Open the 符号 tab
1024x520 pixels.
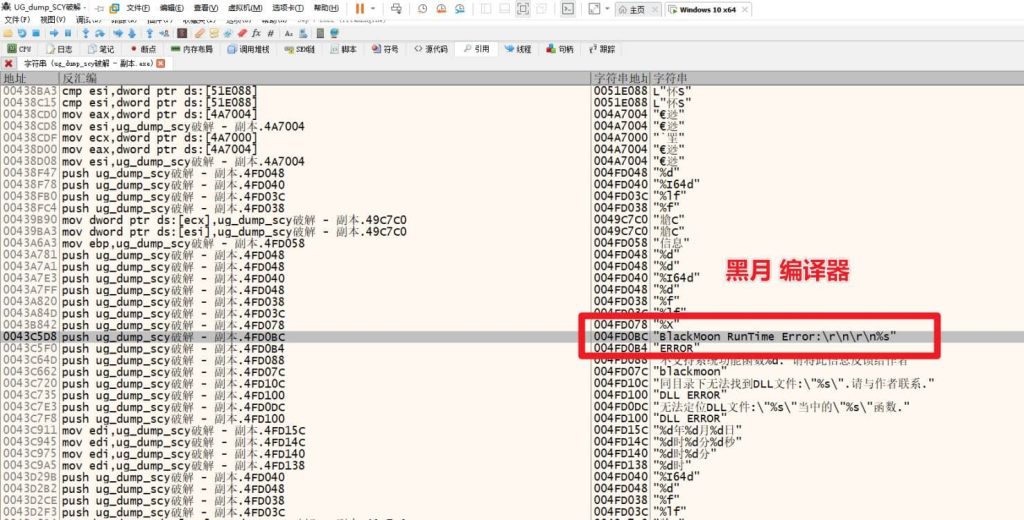coord(384,48)
